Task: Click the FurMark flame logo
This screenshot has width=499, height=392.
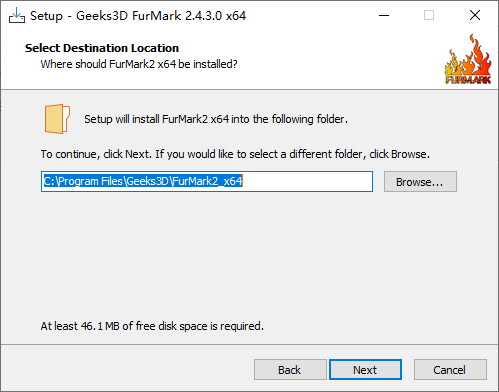Action: (468, 59)
